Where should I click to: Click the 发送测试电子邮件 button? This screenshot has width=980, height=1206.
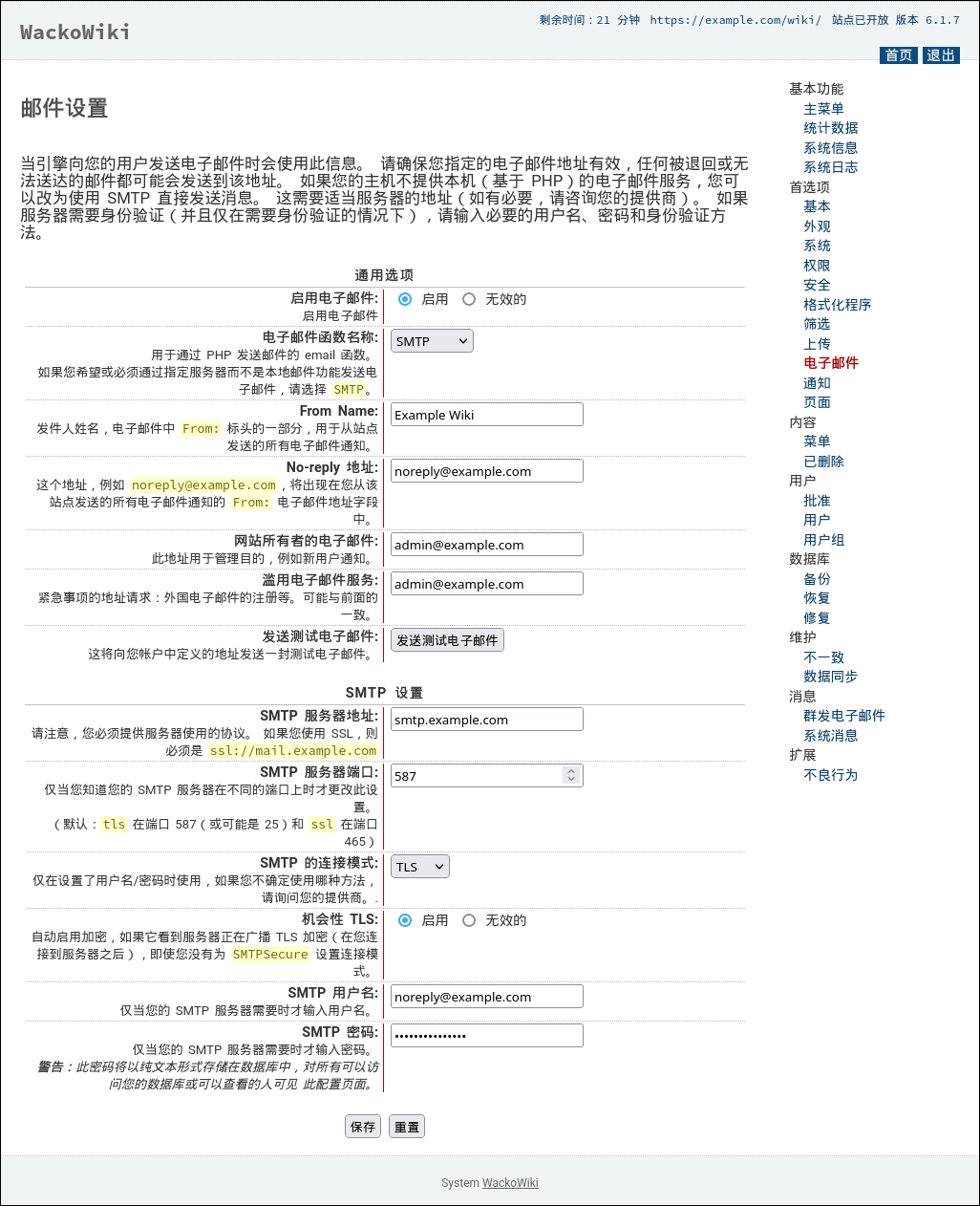[447, 640]
